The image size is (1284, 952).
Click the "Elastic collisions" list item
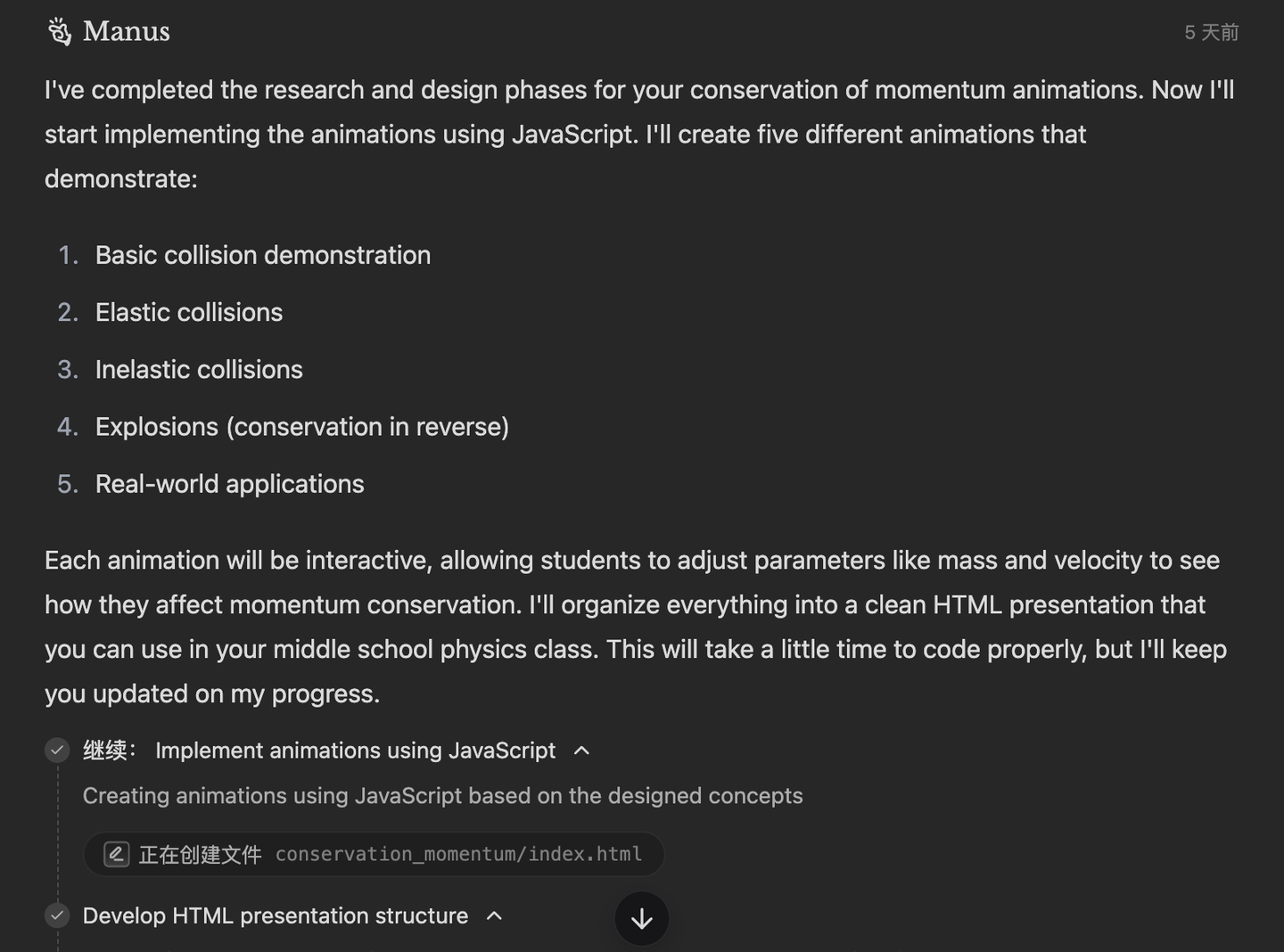[x=189, y=312]
